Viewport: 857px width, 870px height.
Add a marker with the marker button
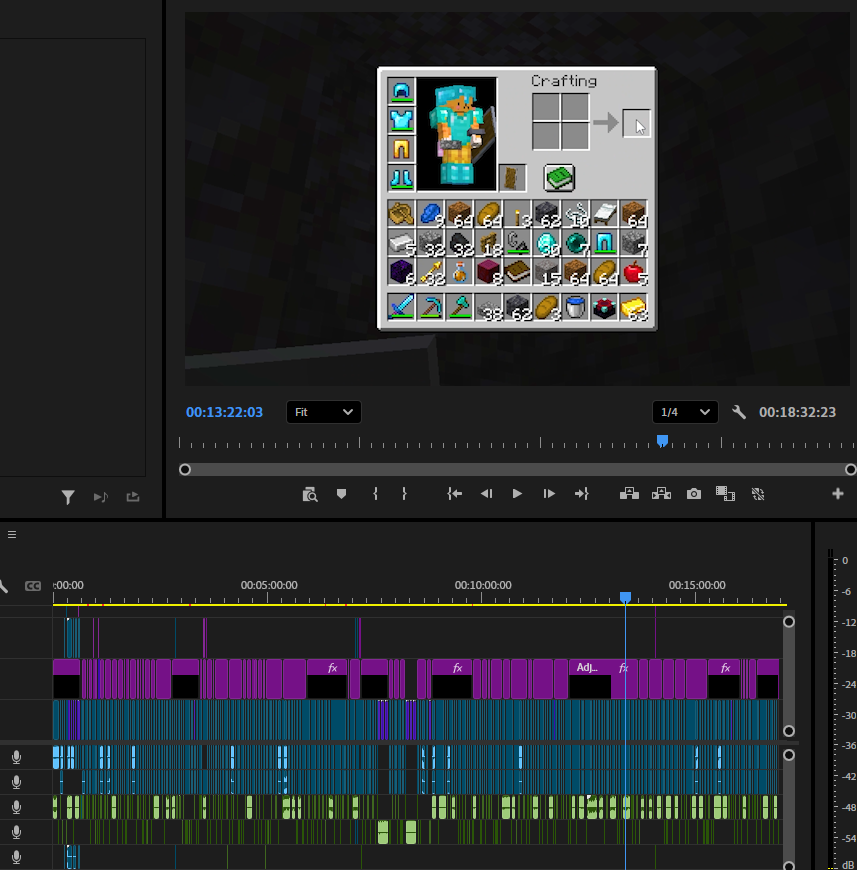pos(342,494)
